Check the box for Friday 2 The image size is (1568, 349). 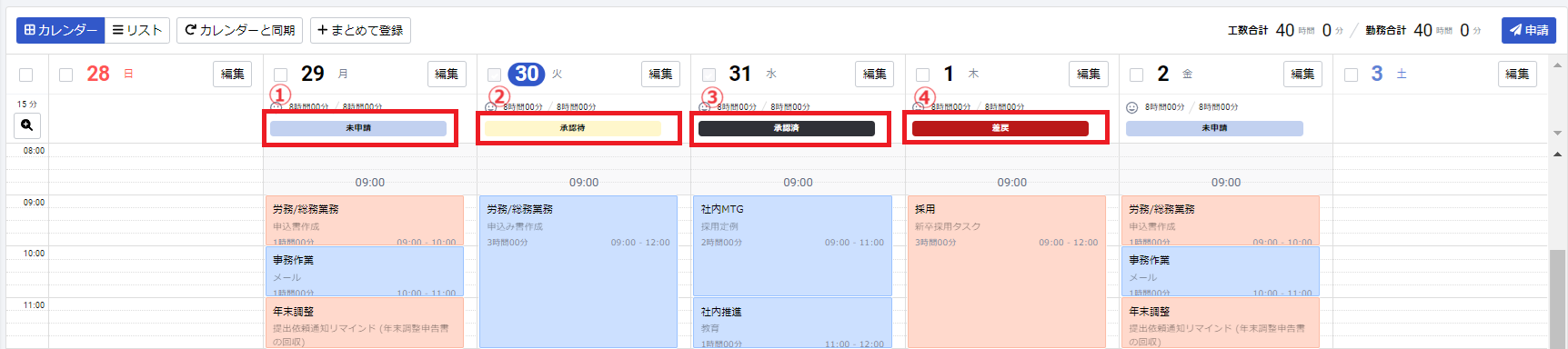[1136, 75]
